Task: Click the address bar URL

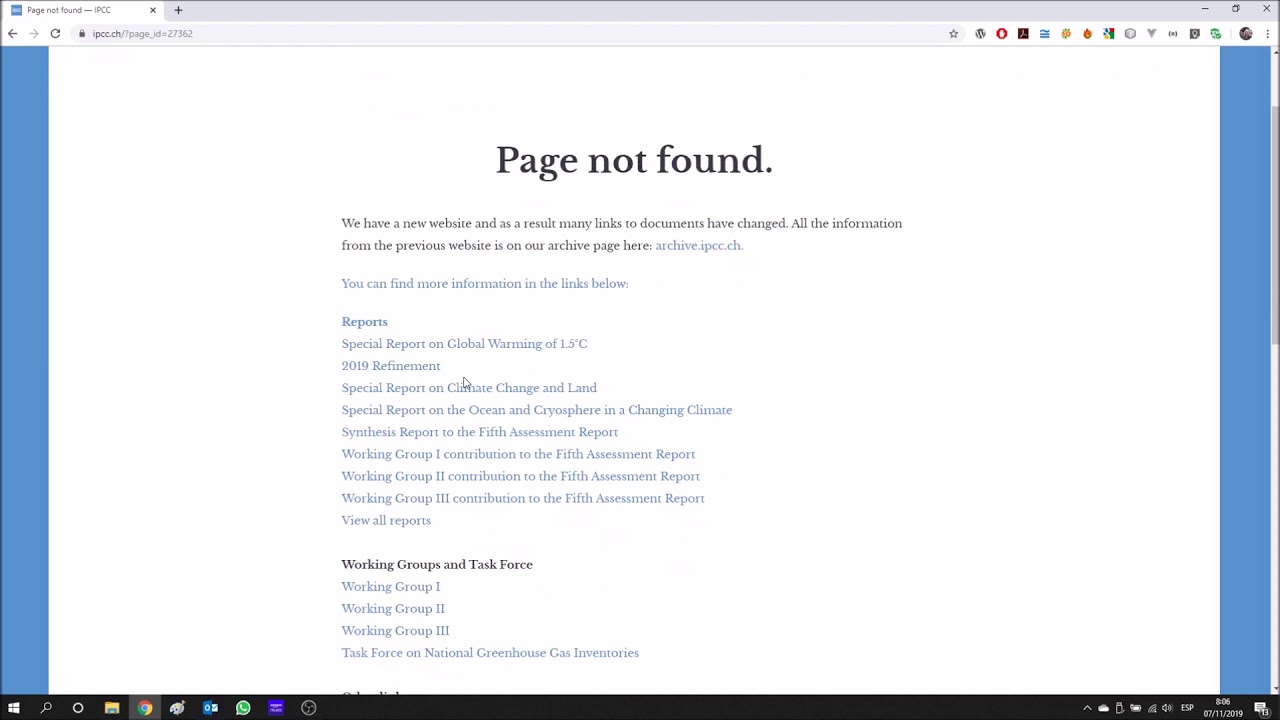Action: point(142,34)
